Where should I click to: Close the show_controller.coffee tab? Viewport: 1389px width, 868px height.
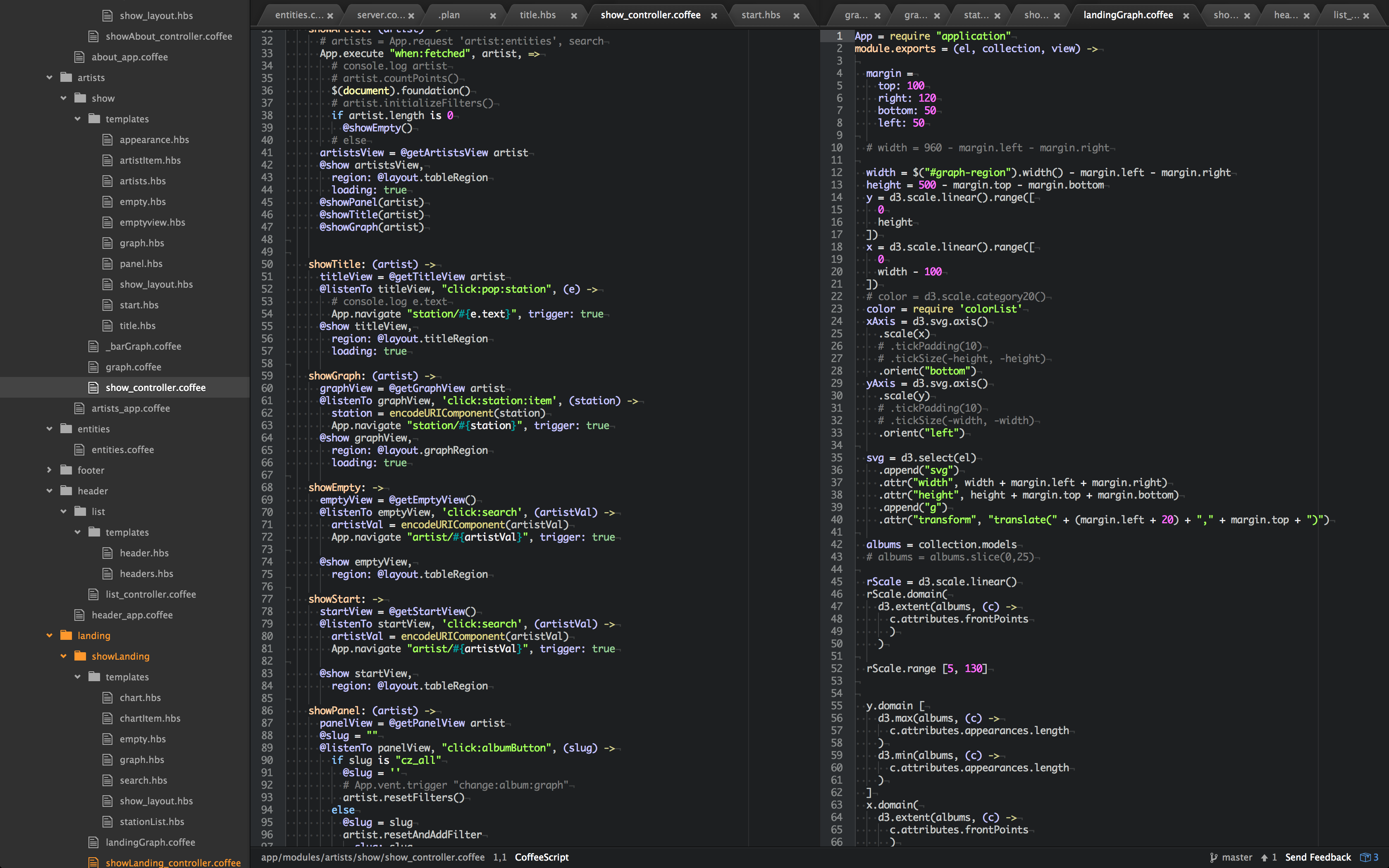point(714,16)
